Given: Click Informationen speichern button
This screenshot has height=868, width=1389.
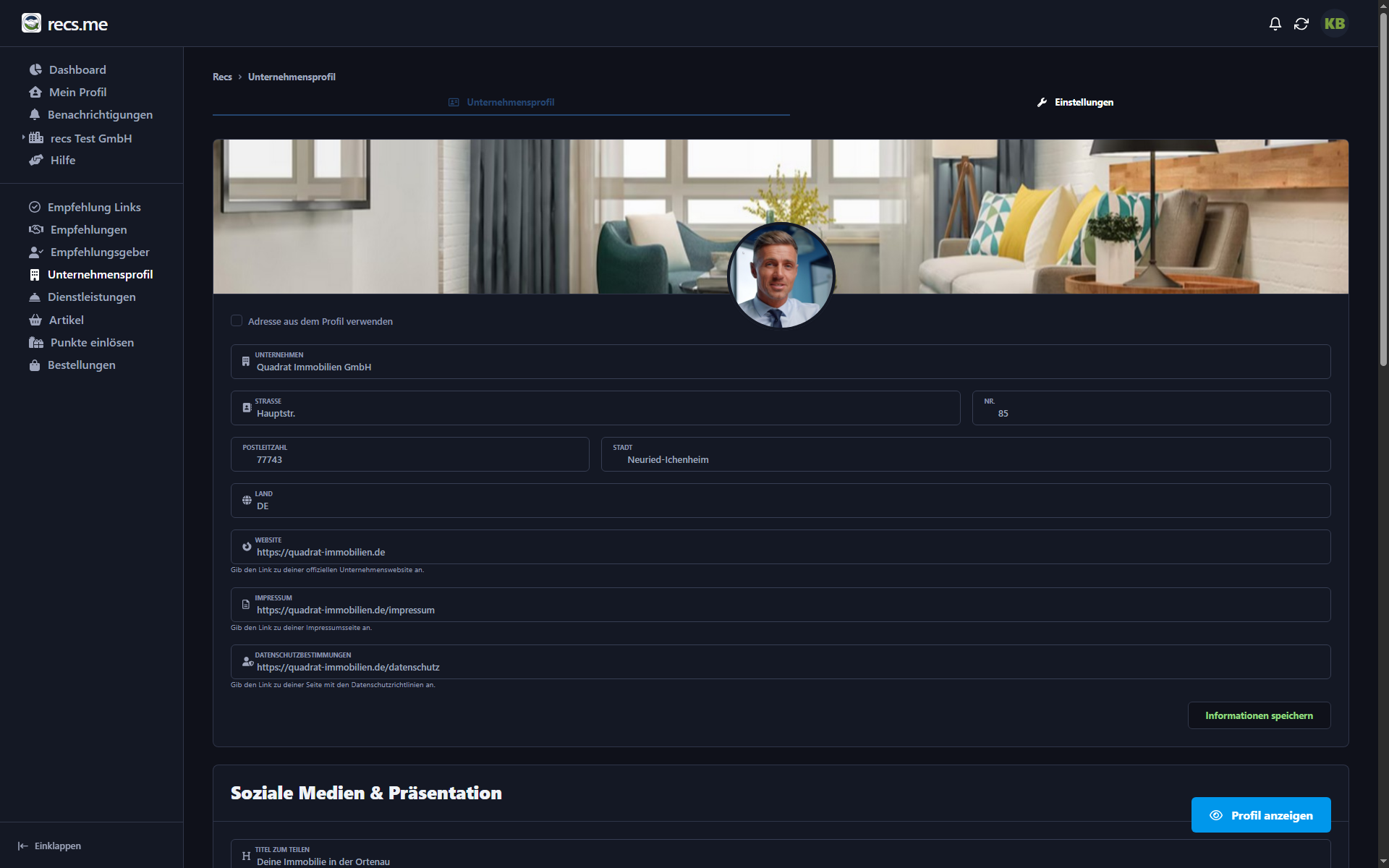Looking at the screenshot, I should coord(1258,715).
